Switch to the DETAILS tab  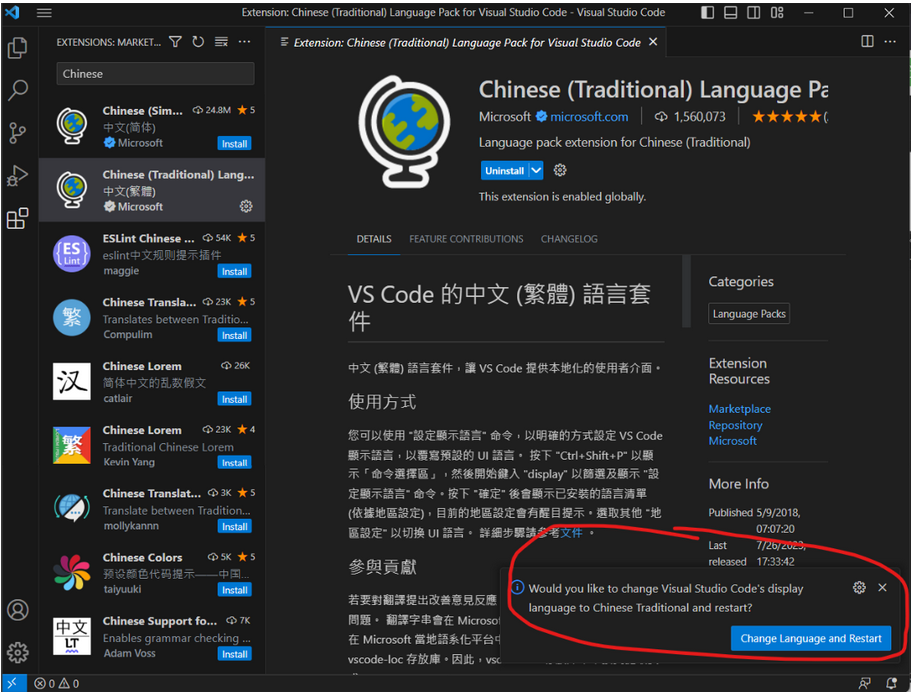tap(374, 239)
